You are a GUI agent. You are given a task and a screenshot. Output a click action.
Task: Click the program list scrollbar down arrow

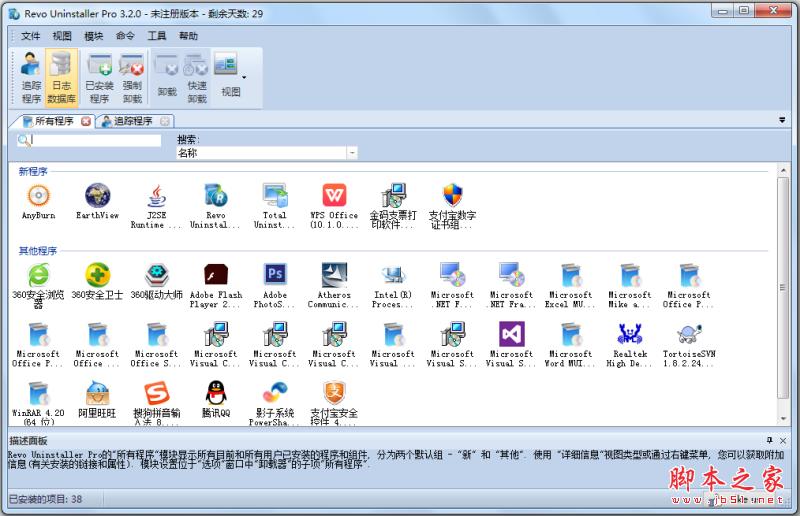pyautogui.click(x=783, y=419)
